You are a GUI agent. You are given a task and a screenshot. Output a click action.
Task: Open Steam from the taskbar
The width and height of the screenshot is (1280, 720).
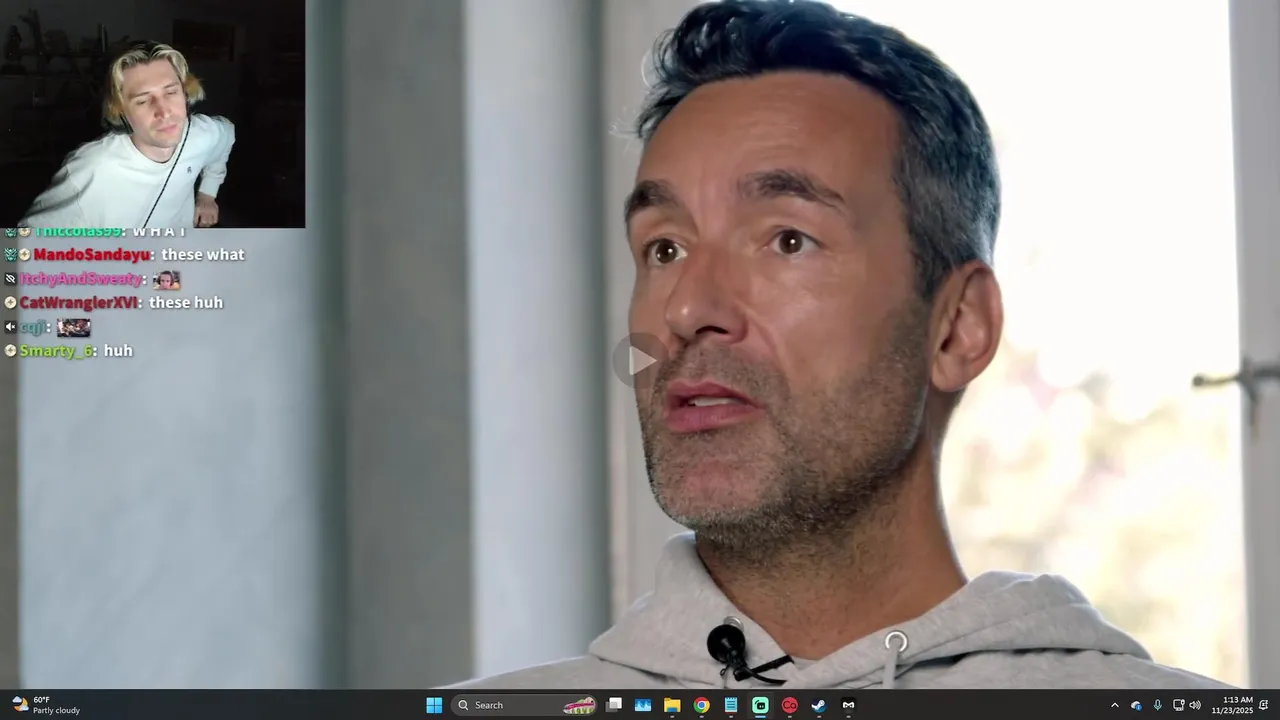(x=818, y=705)
